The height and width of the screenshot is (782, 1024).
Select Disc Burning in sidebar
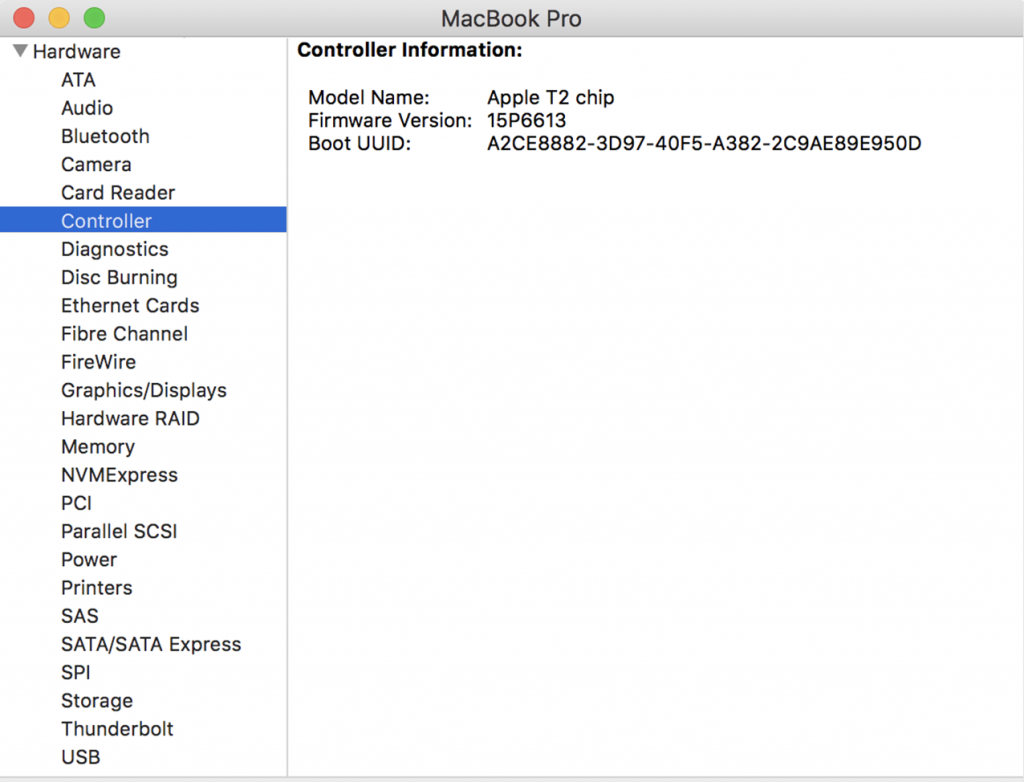(x=120, y=277)
